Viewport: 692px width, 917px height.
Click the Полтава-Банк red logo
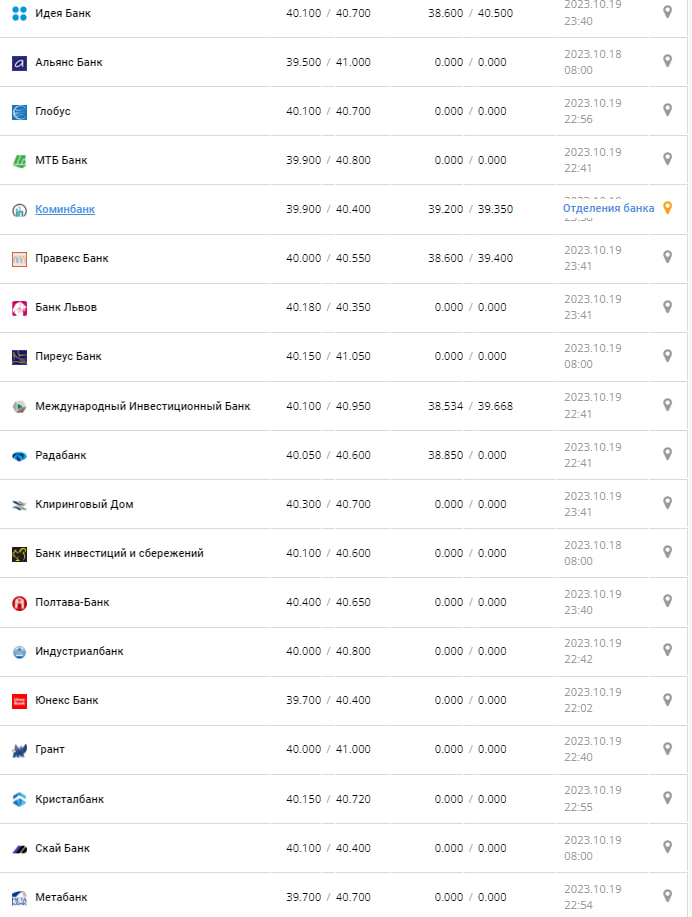19,603
